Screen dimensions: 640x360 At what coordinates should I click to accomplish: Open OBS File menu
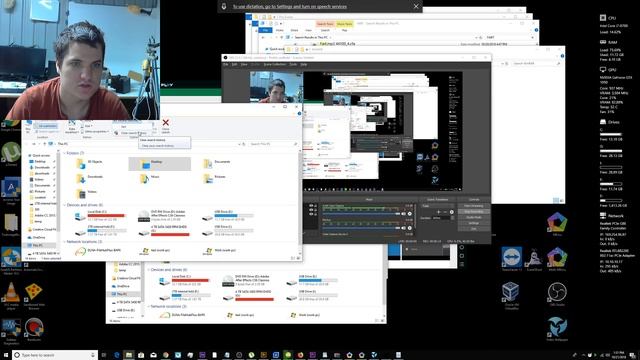(226, 64)
